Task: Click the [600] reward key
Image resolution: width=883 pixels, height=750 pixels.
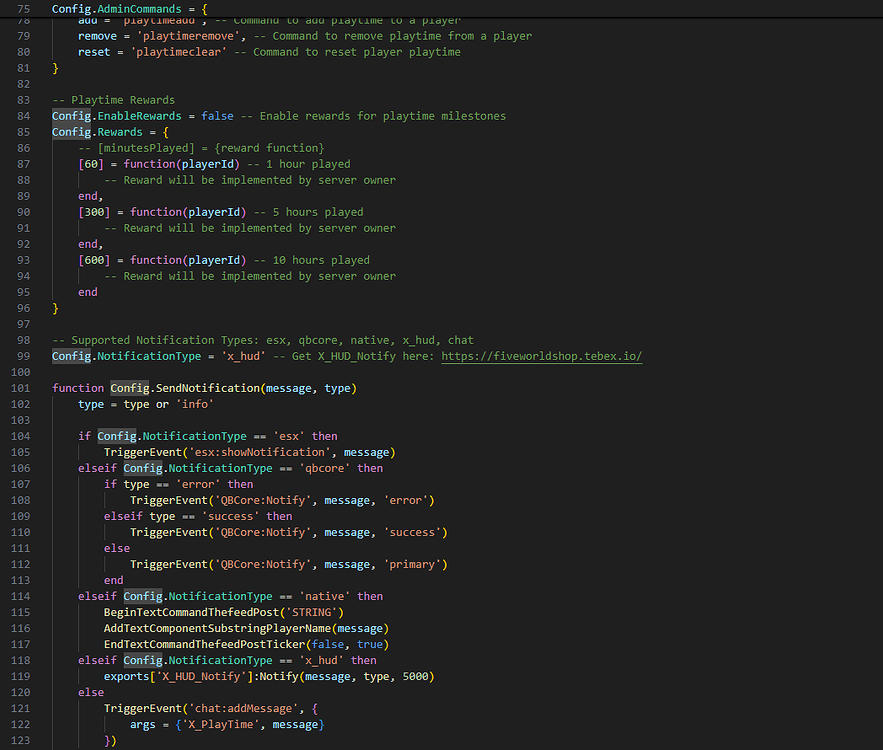Action: (94, 260)
